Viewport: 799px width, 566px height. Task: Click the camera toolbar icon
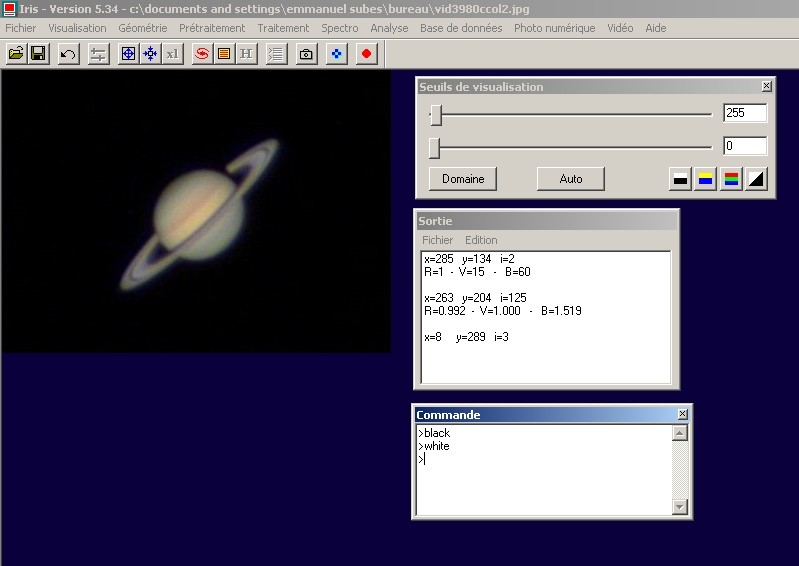click(x=306, y=53)
